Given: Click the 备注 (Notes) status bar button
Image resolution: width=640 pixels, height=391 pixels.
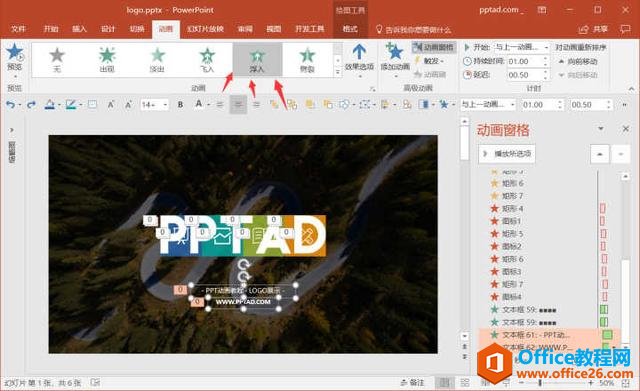Looking at the screenshot, I should 412,382.
